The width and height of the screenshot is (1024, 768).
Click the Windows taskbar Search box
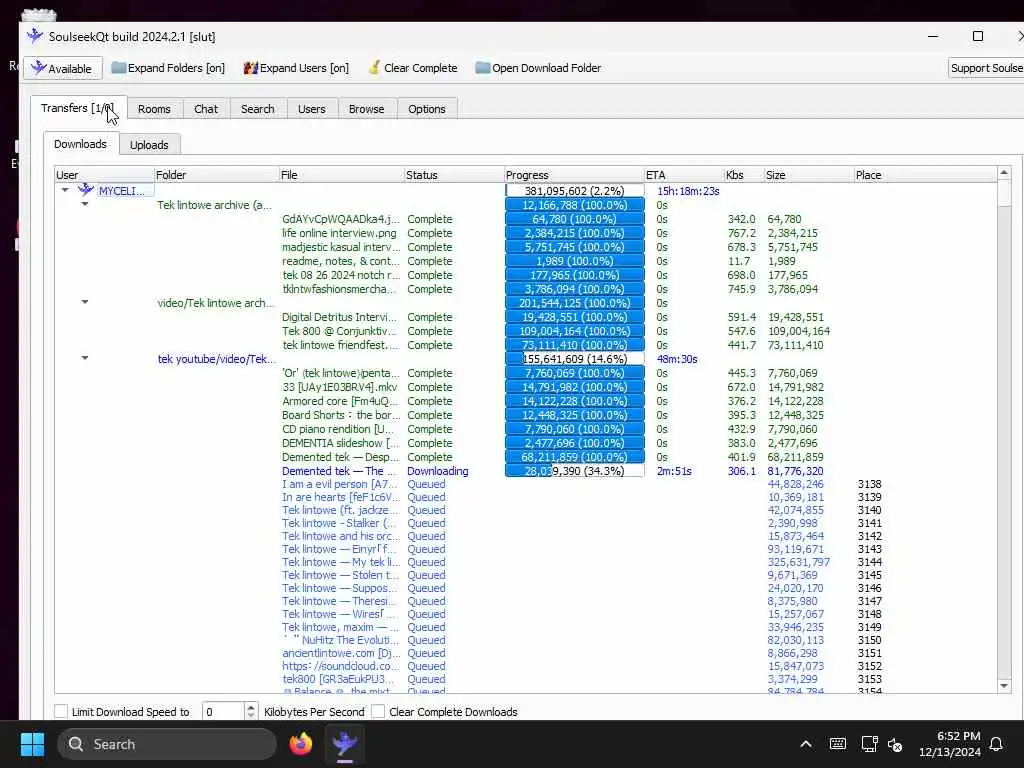[167, 744]
